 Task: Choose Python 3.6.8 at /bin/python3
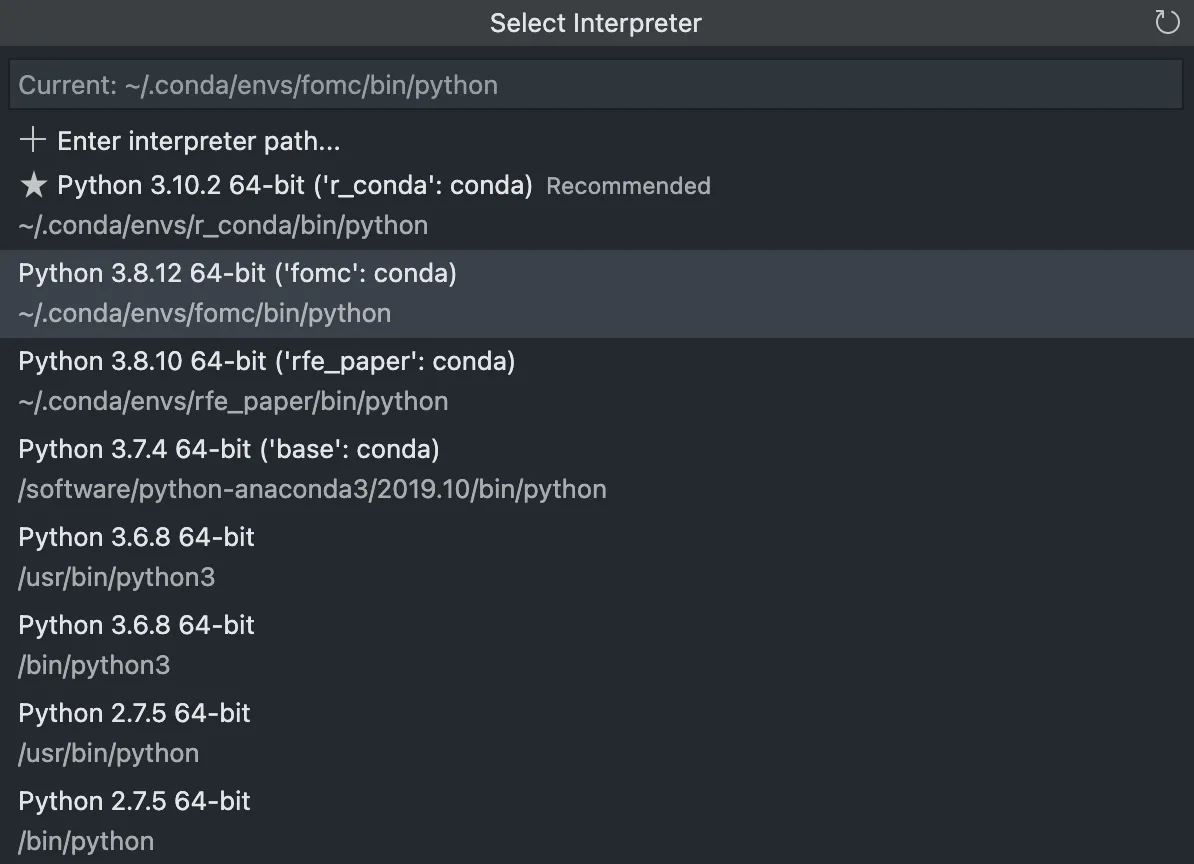click(597, 646)
